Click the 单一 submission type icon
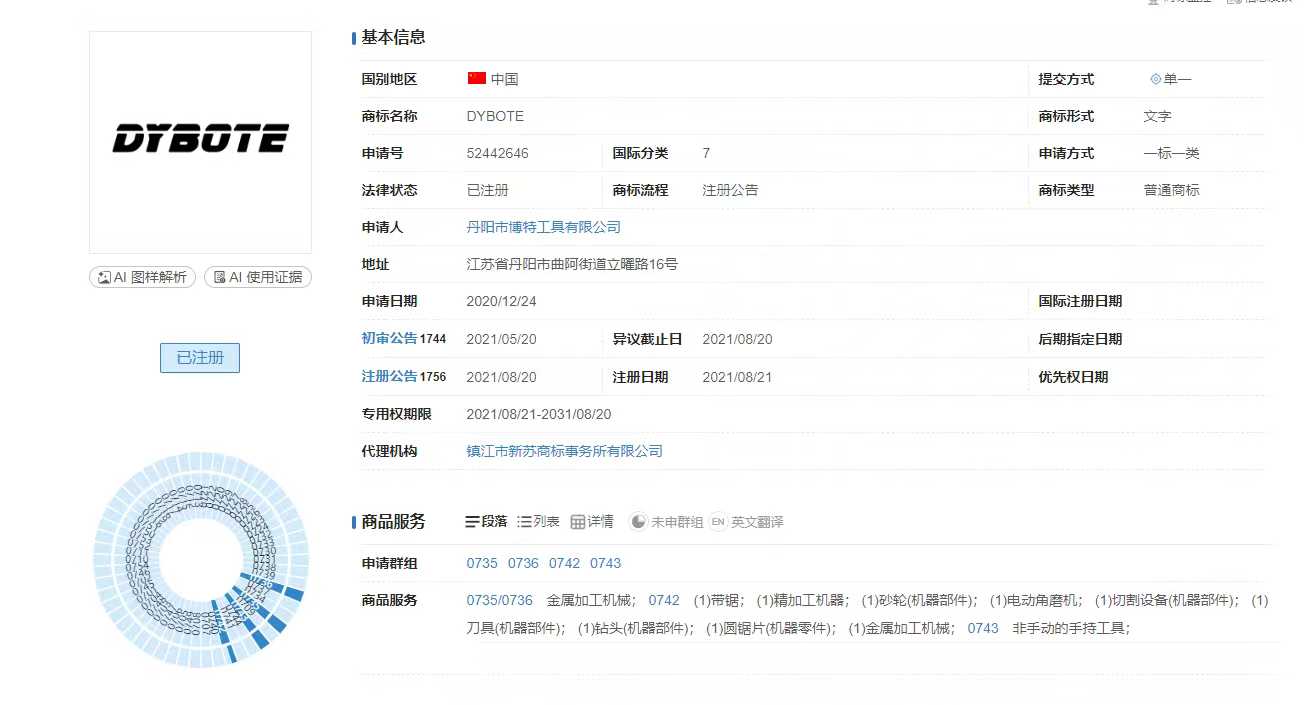The image size is (1304, 705). [1156, 79]
